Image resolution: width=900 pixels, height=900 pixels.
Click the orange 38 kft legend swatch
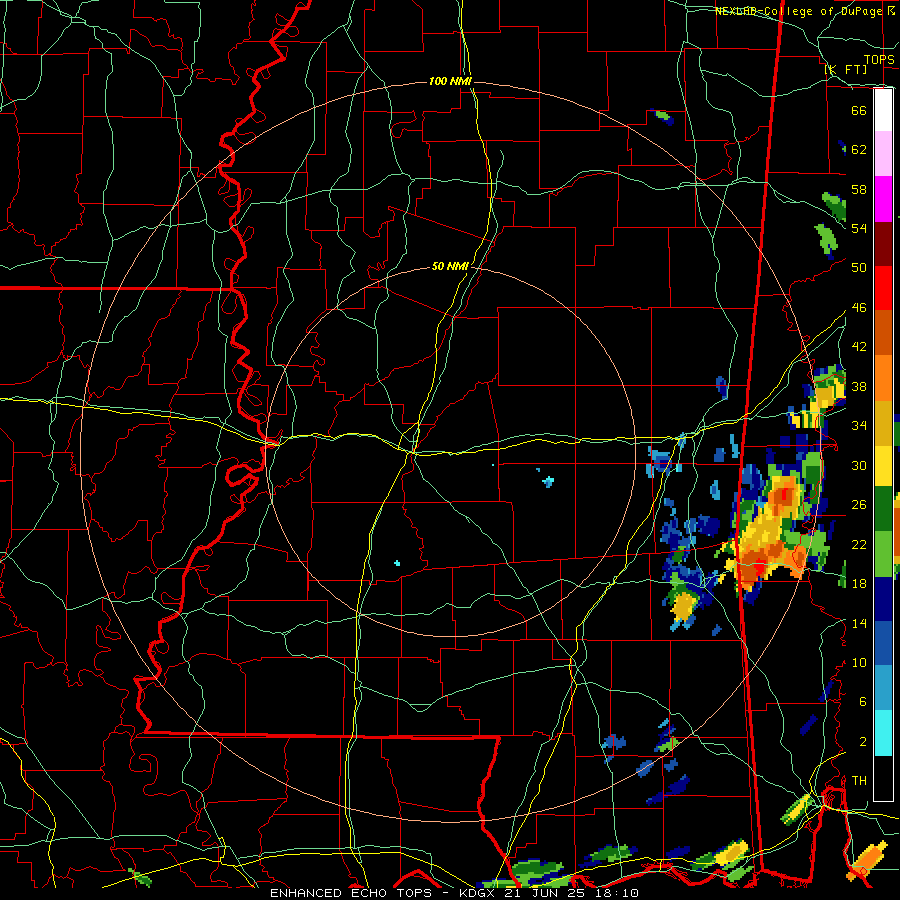pyautogui.click(x=883, y=378)
